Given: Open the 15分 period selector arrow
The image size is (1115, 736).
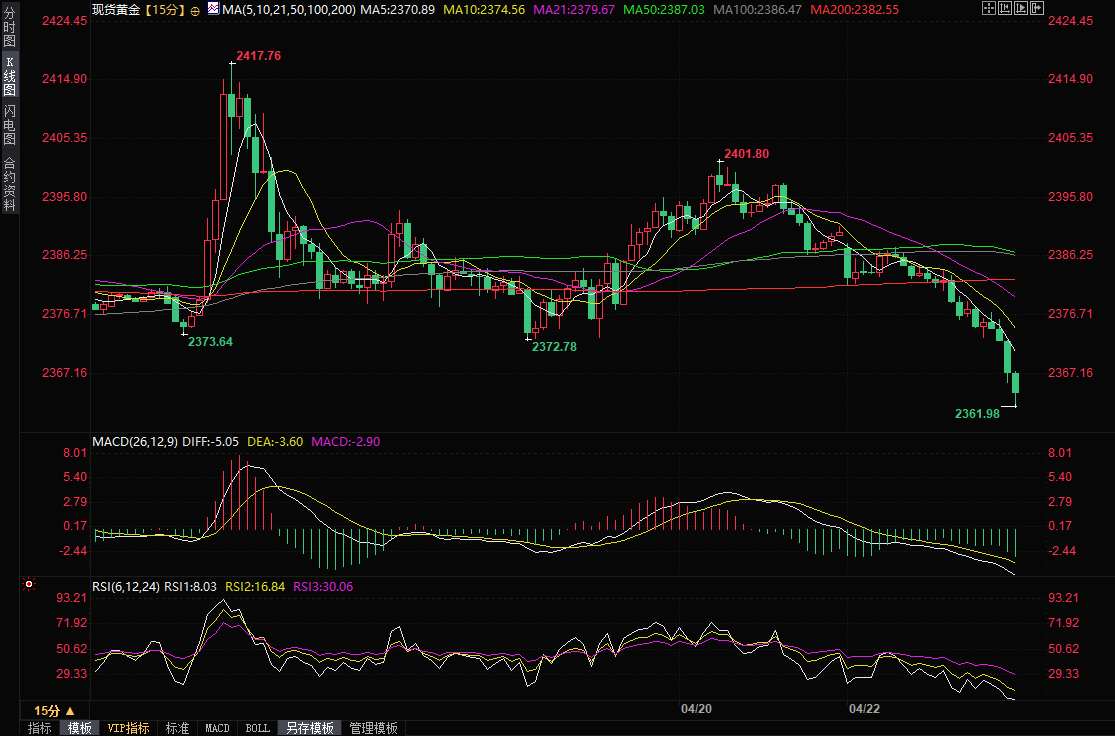Looking at the screenshot, I should [x=69, y=710].
